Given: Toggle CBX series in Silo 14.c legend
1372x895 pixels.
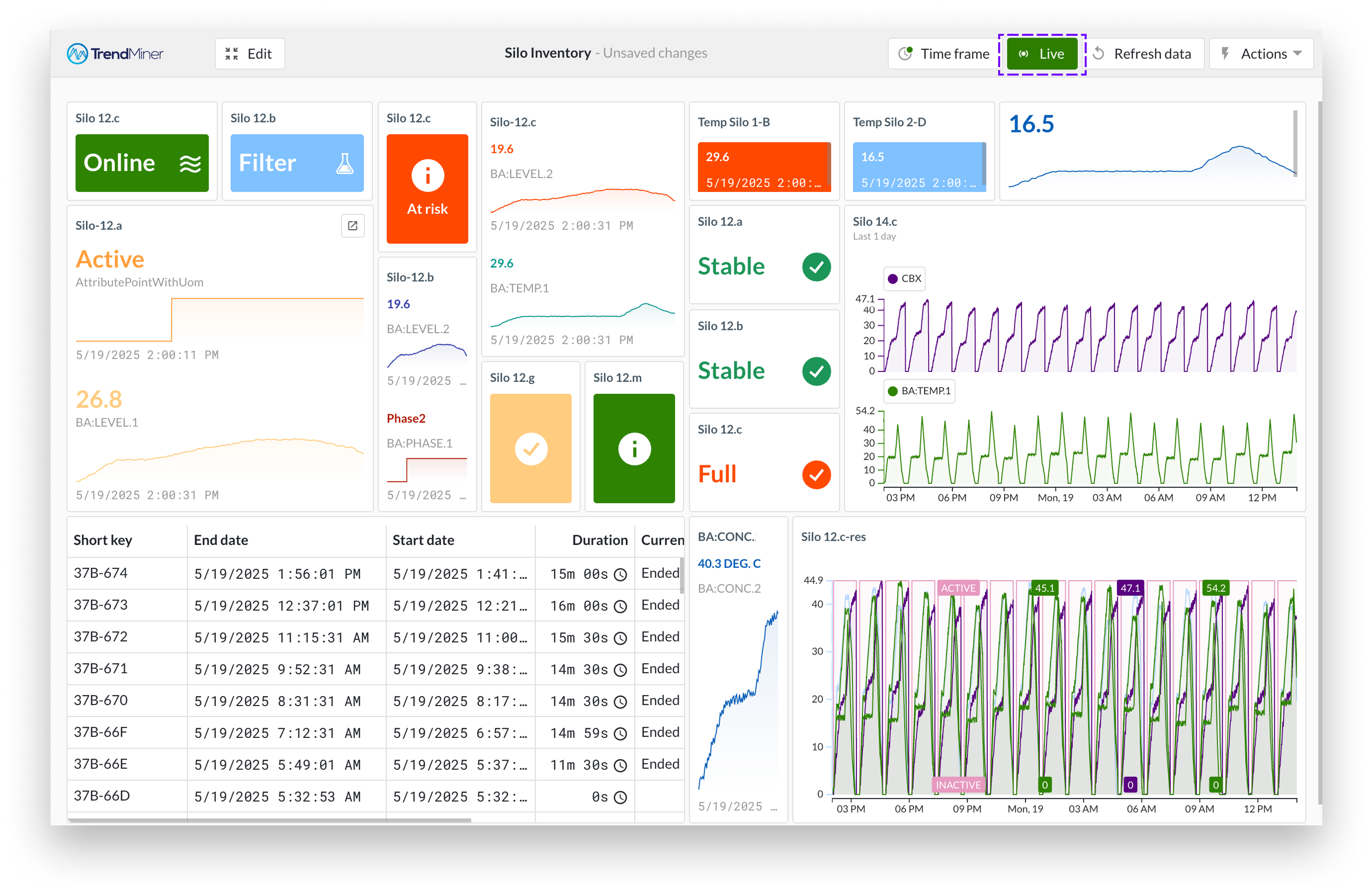Looking at the screenshot, I should click(x=905, y=278).
